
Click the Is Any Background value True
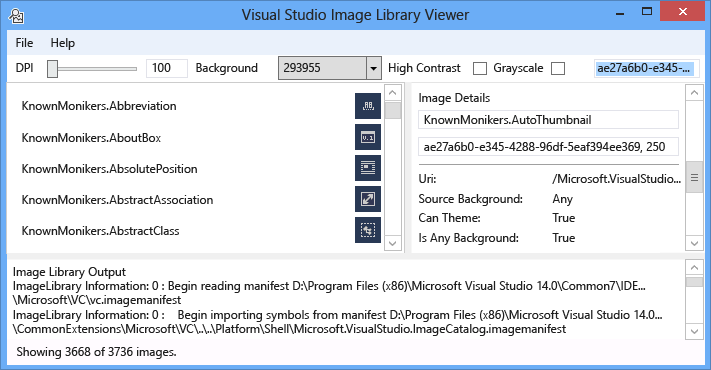pyautogui.click(x=564, y=238)
